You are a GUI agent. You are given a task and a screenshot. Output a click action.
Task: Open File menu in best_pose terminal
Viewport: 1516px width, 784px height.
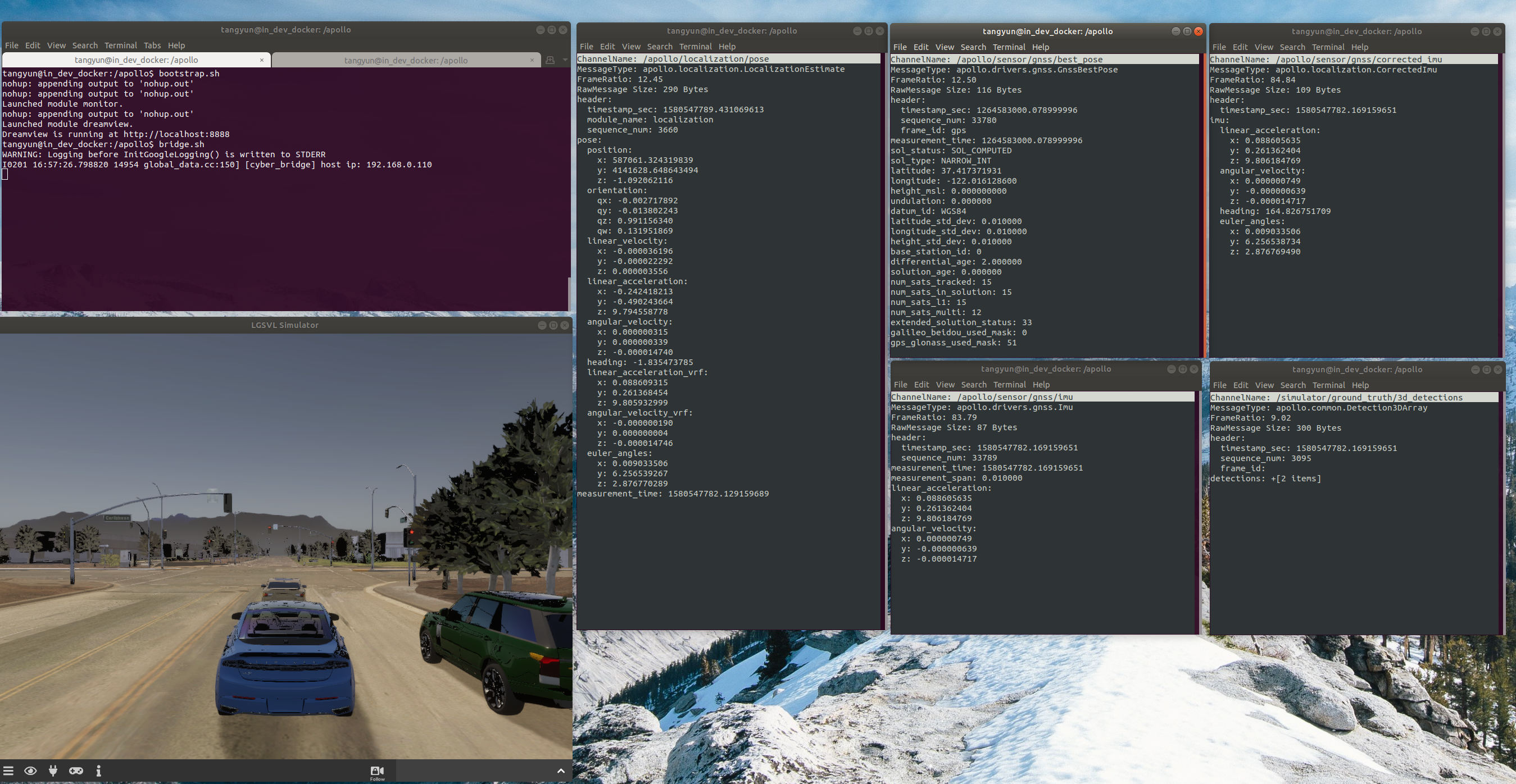click(900, 47)
